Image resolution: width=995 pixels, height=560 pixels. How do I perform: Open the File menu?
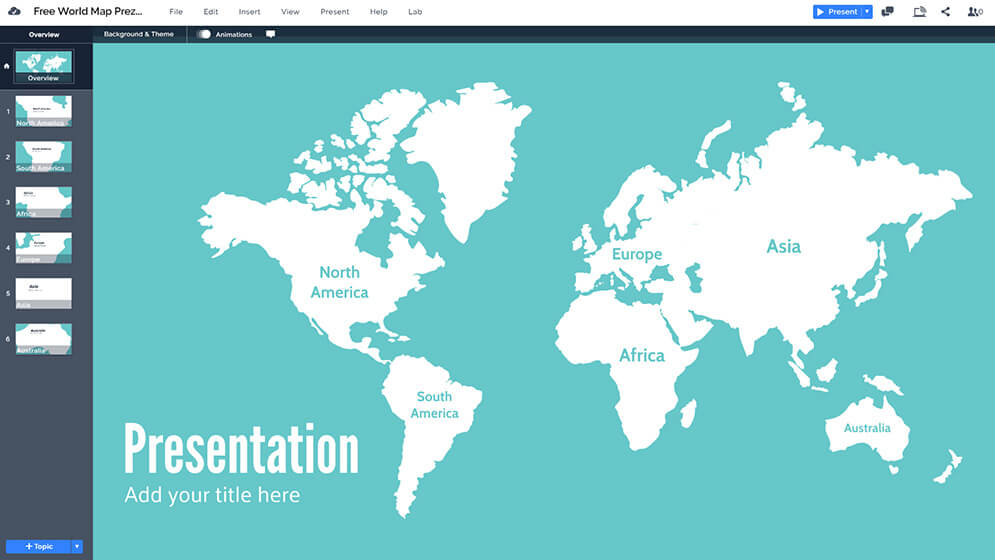coord(176,12)
